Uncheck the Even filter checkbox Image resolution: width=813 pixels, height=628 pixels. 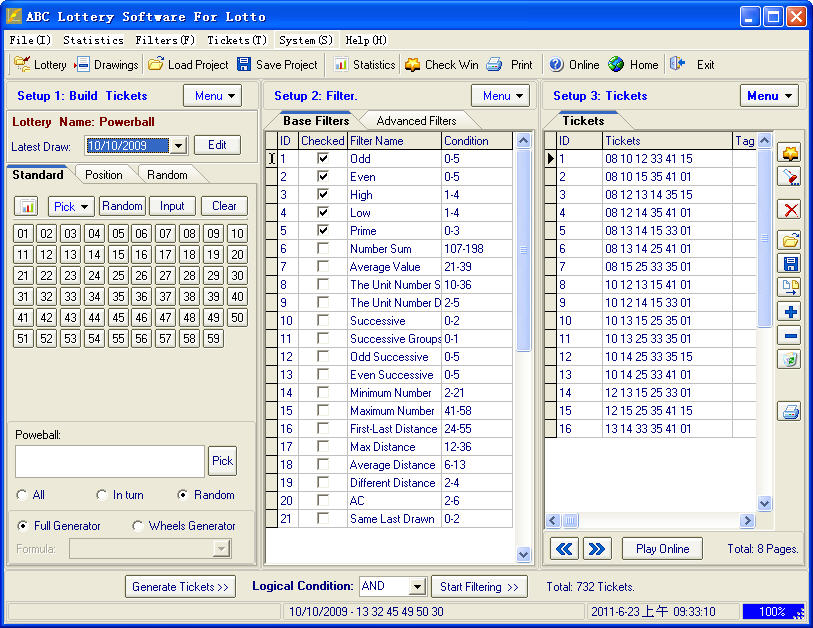323,176
